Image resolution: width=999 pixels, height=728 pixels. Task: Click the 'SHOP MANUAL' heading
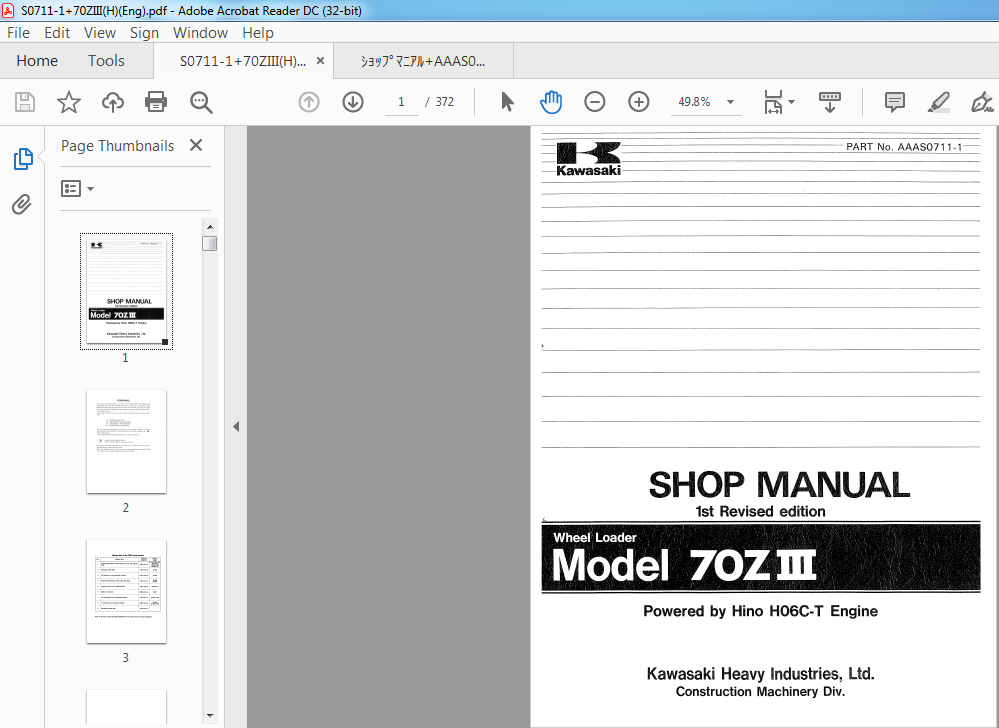[779, 485]
